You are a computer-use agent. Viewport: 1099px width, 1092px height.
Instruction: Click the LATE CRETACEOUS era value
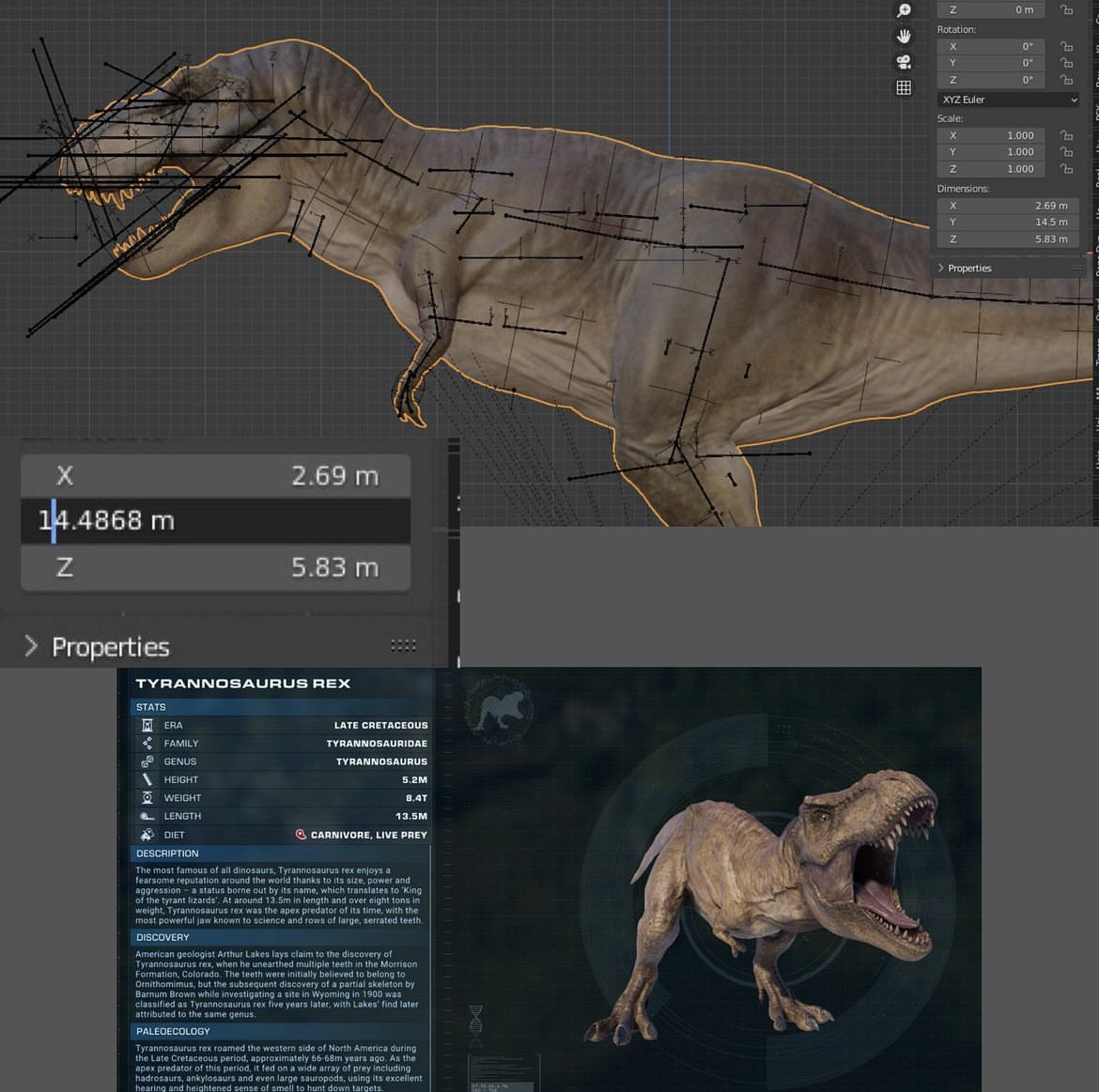[380, 725]
